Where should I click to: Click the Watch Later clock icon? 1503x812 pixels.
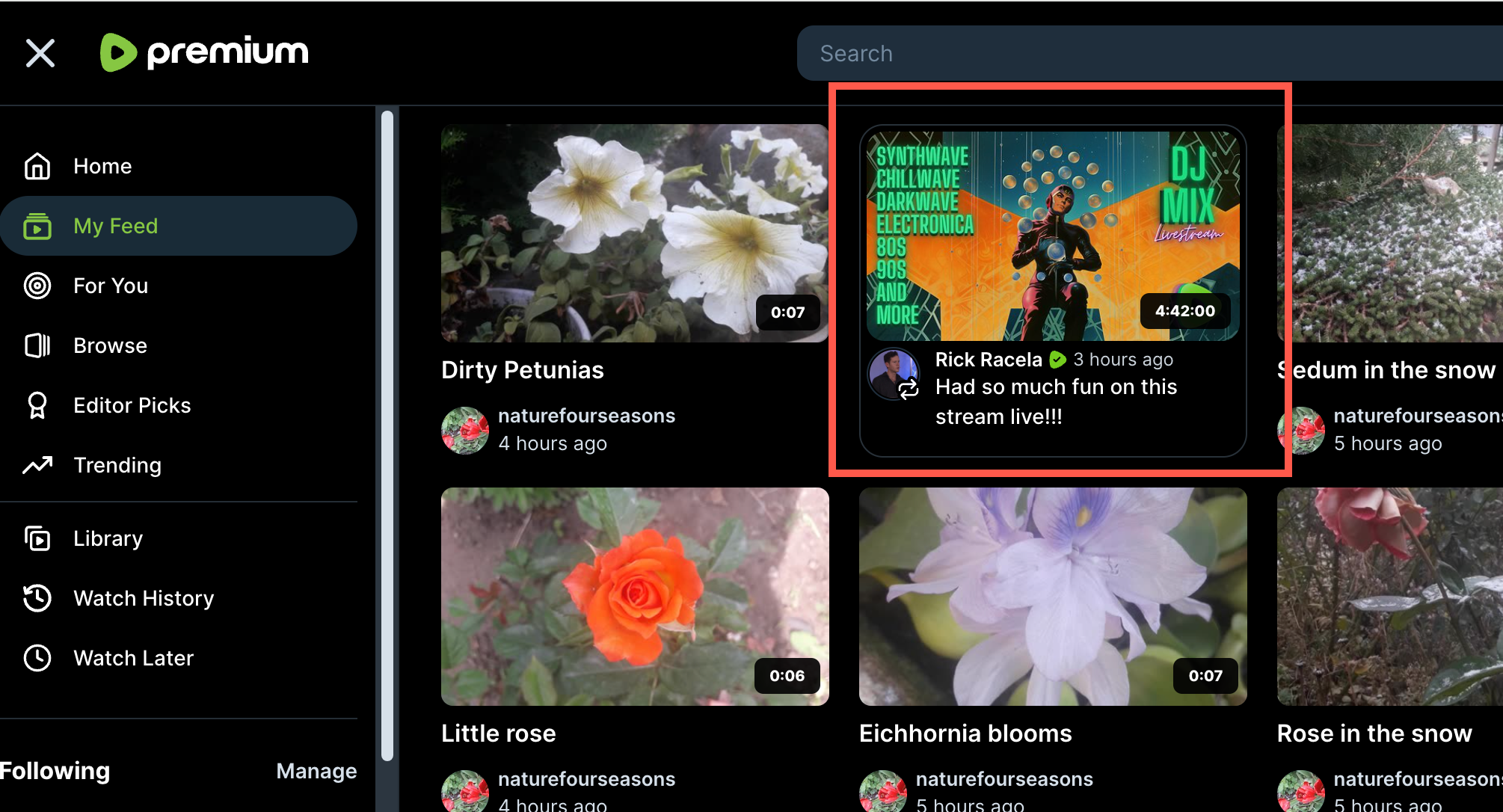click(x=37, y=658)
